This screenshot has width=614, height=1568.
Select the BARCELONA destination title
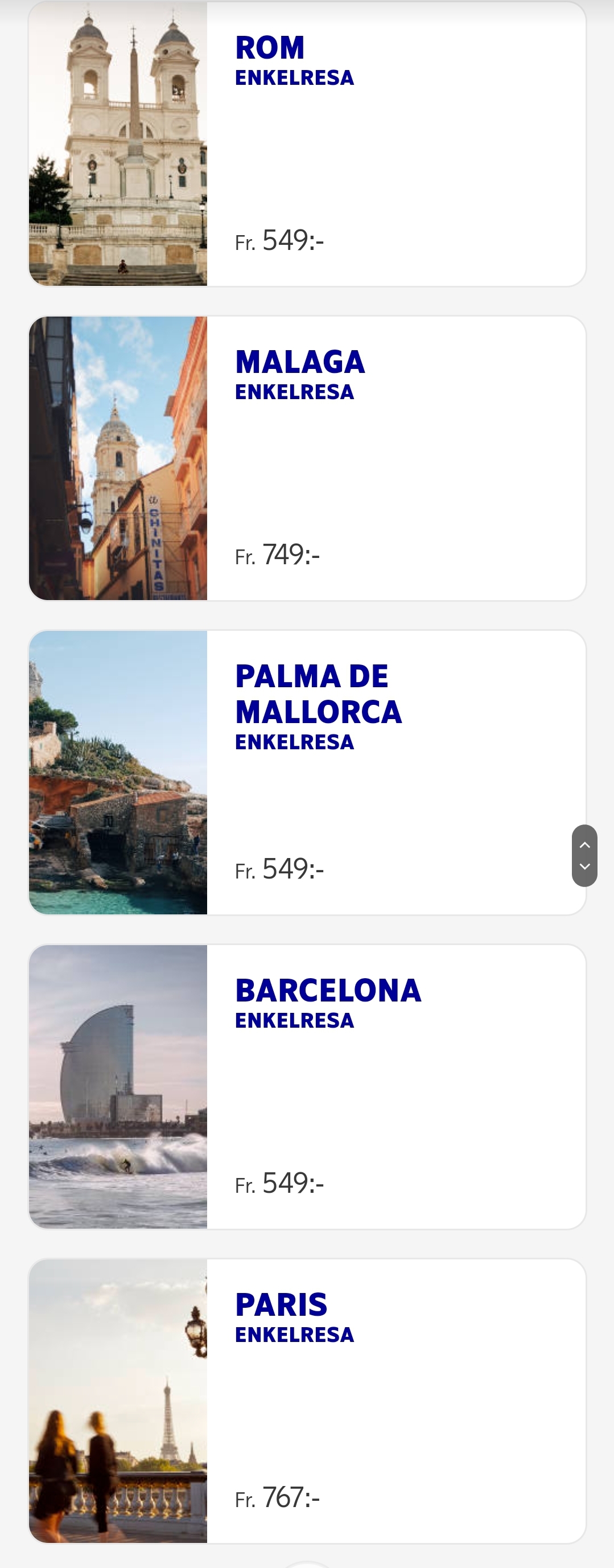pos(327,990)
